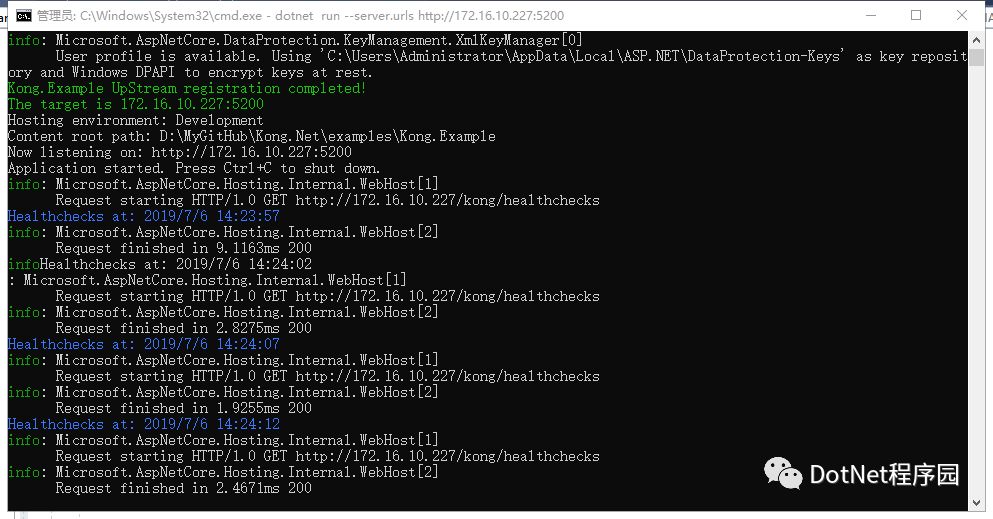Screen dimensions: 993x519
Task: Click 'ory and Windows DPAPI to encrypt' line
Action: (190, 72)
